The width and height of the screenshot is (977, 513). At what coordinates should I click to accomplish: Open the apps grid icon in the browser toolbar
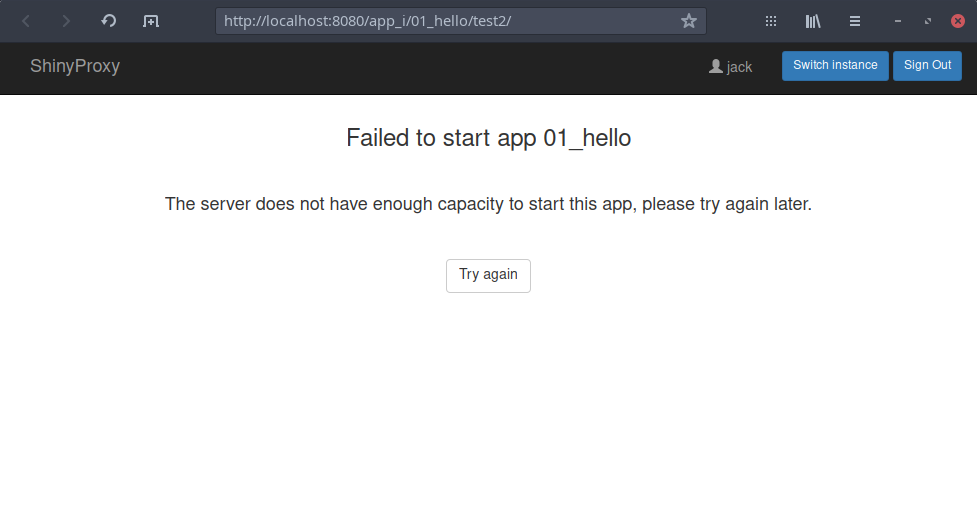pos(771,21)
